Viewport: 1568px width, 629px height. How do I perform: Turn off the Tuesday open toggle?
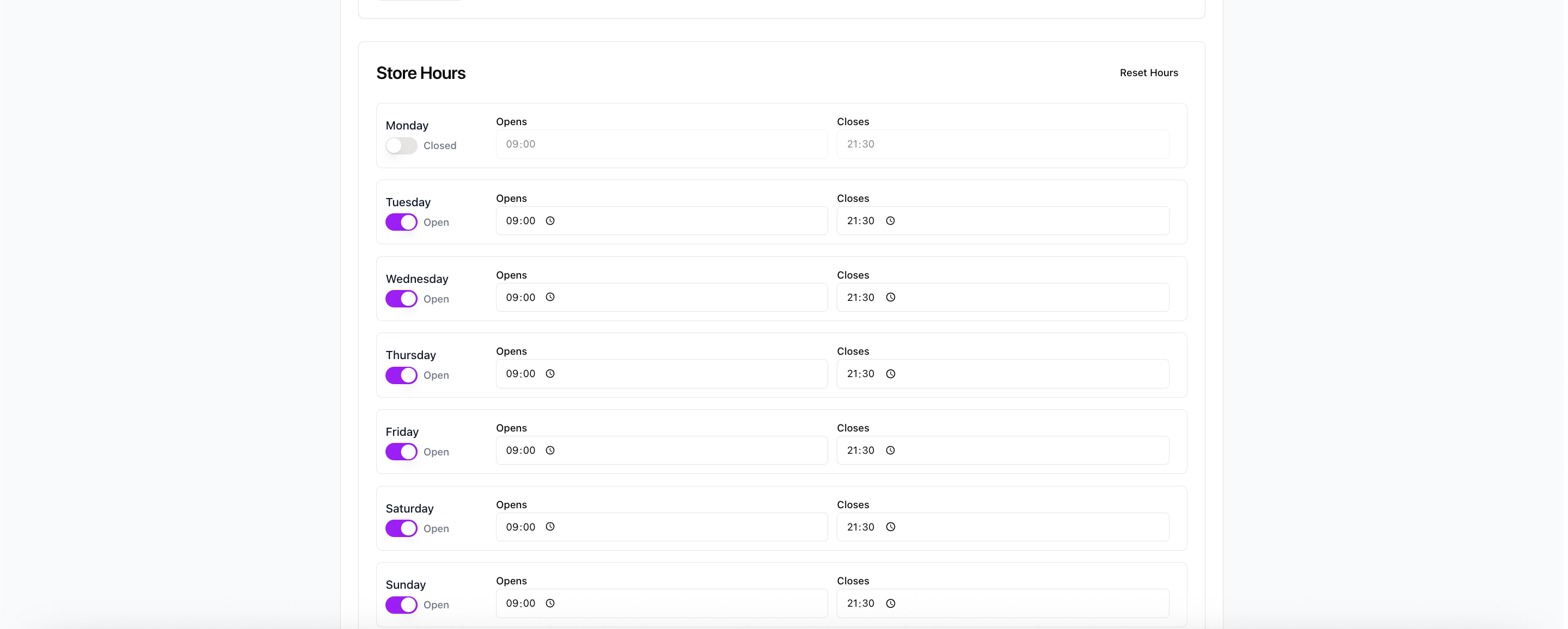[401, 223]
